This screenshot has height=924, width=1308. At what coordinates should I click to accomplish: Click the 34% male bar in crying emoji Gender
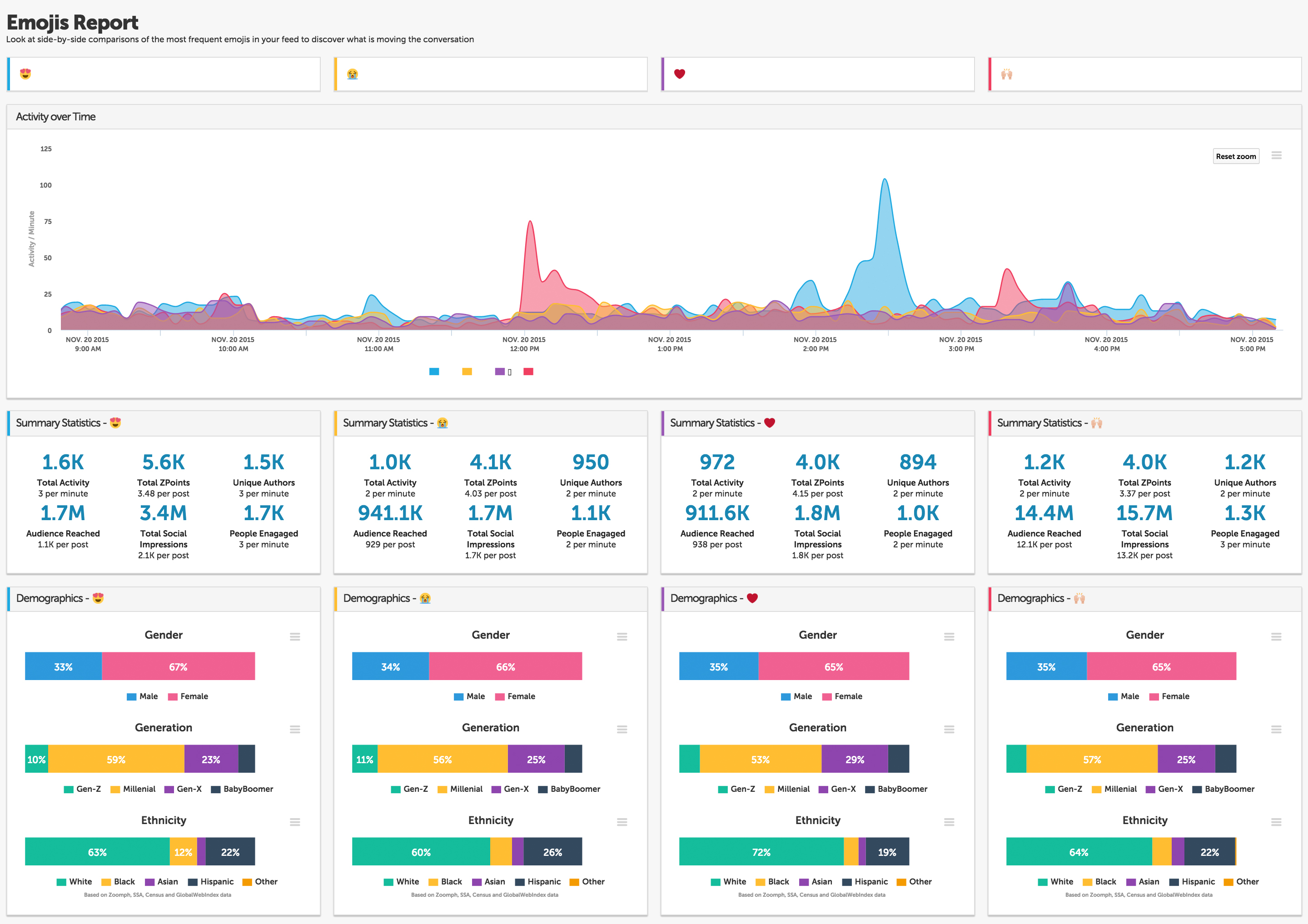(390, 666)
